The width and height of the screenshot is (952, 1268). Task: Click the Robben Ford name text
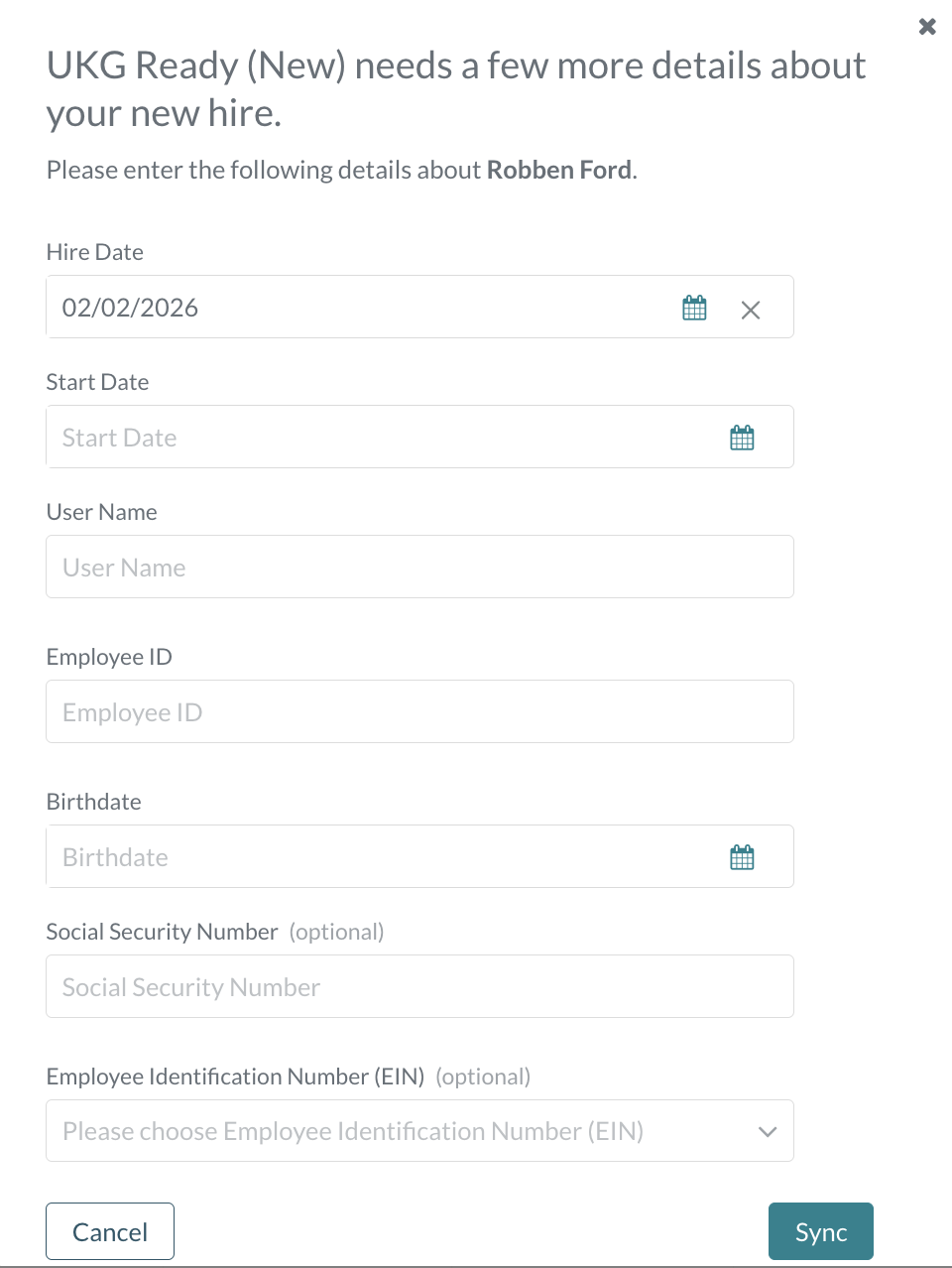[x=558, y=170]
